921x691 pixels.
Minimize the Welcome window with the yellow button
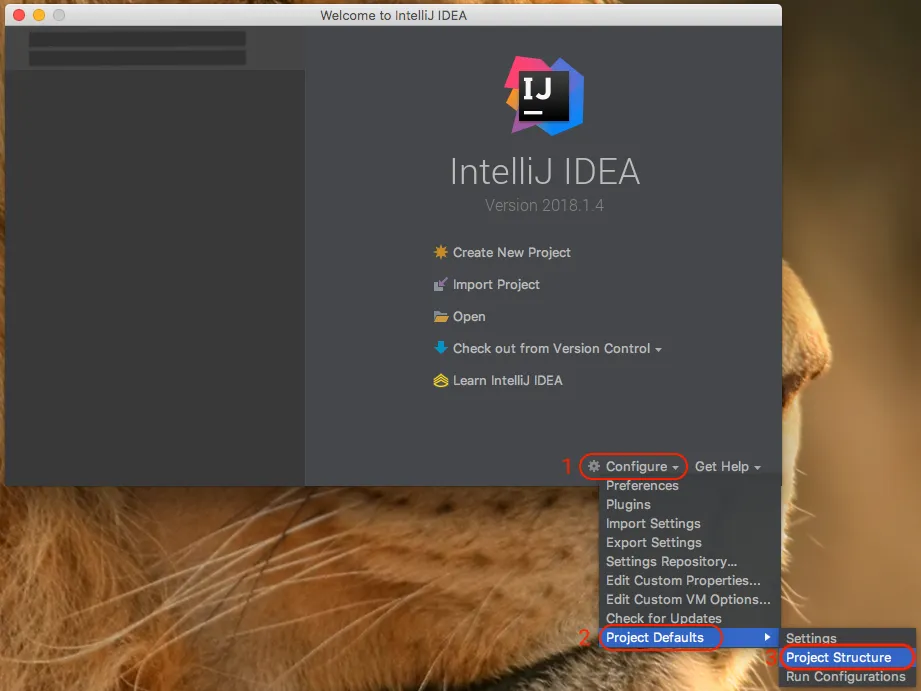point(39,15)
